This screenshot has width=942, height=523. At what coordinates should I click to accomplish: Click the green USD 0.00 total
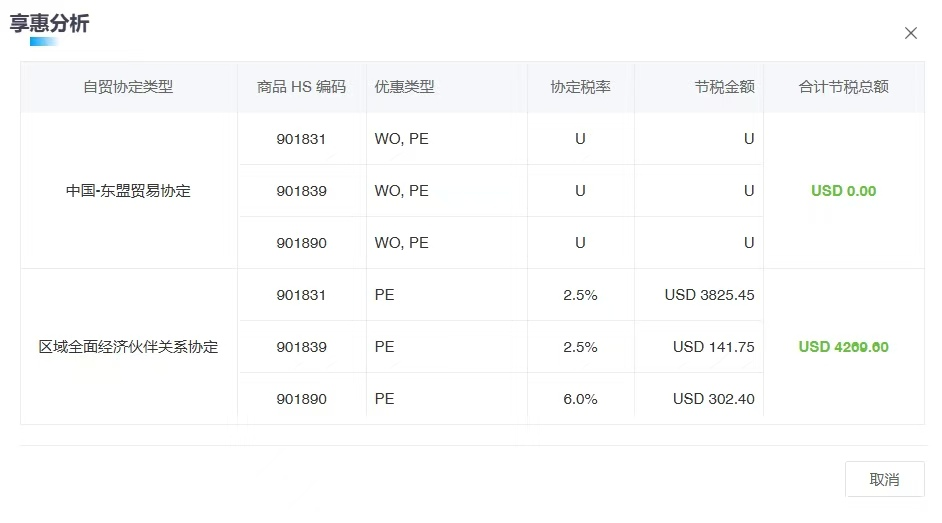pyautogui.click(x=843, y=191)
